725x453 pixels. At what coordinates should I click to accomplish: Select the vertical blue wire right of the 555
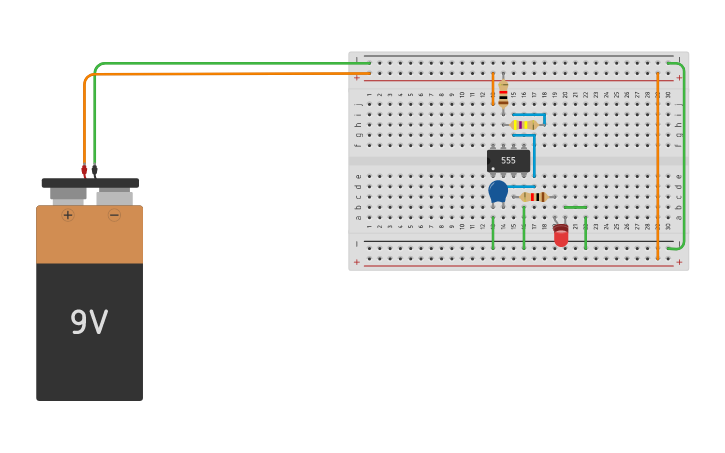click(534, 155)
